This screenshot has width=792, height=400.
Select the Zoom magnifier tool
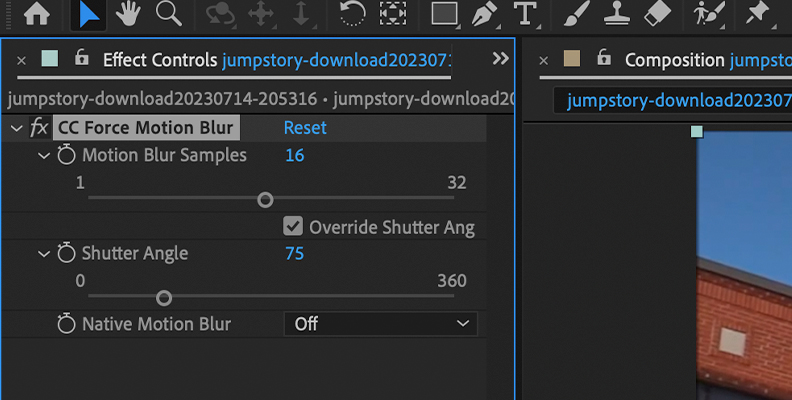169,13
